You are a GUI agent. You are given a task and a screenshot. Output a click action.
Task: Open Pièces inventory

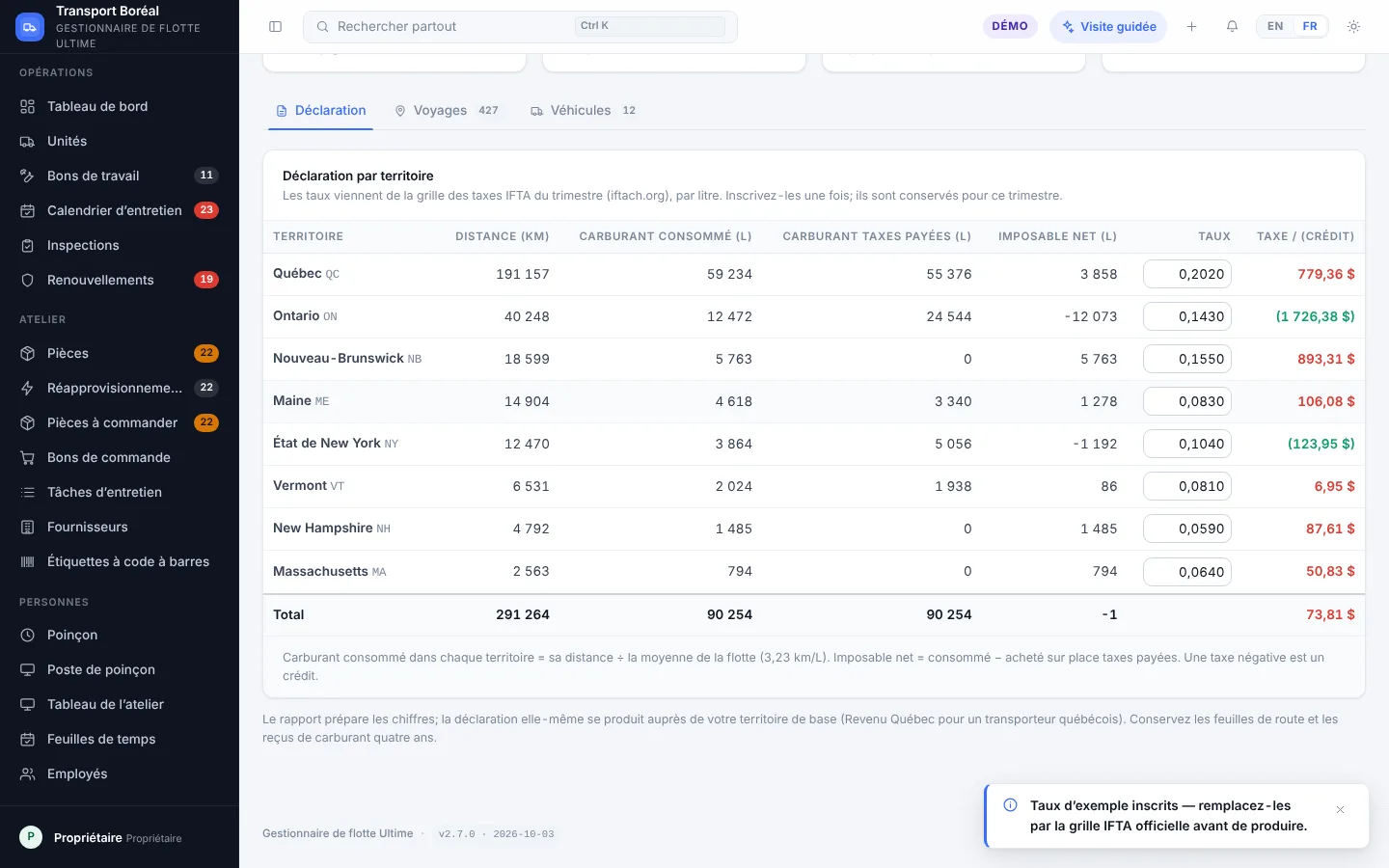pyautogui.click(x=120, y=353)
